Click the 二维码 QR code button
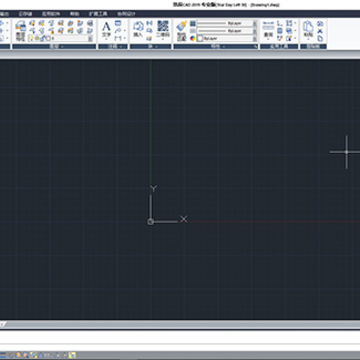 coord(163,29)
